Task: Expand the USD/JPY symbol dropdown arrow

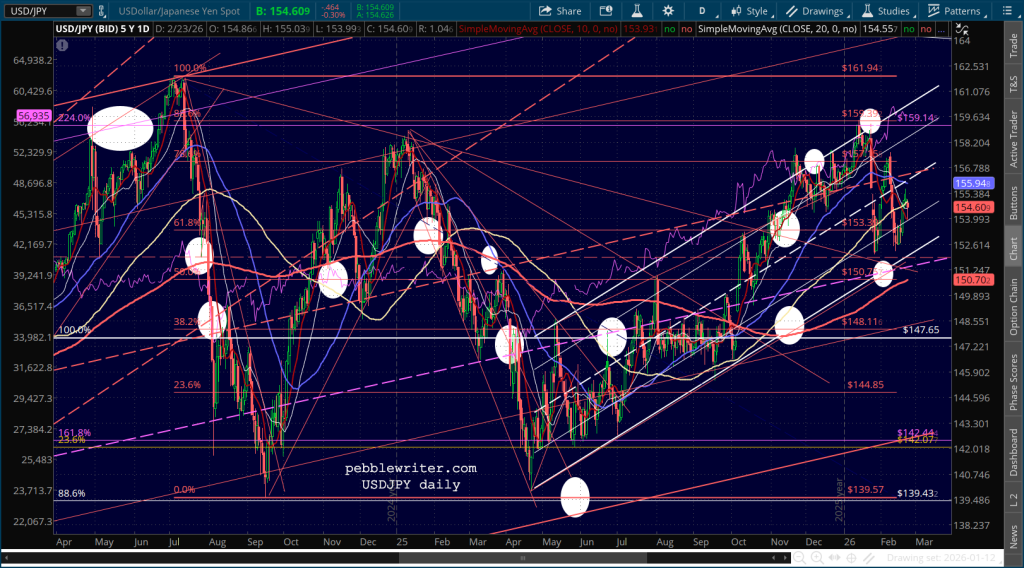Action: click(83, 11)
